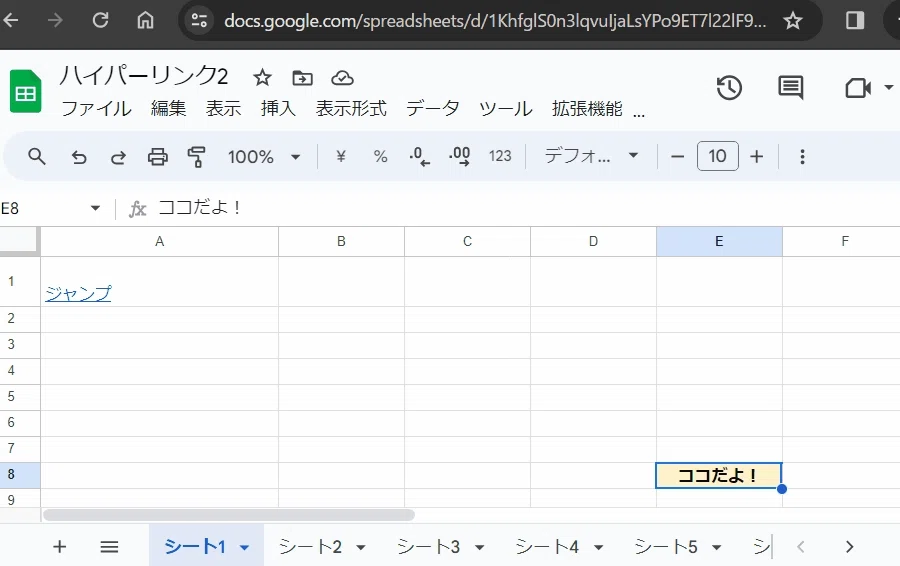The image size is (900, 566).
Task: Open the 表示 menu
Action: pyautogui.click(x=223, y=108)
